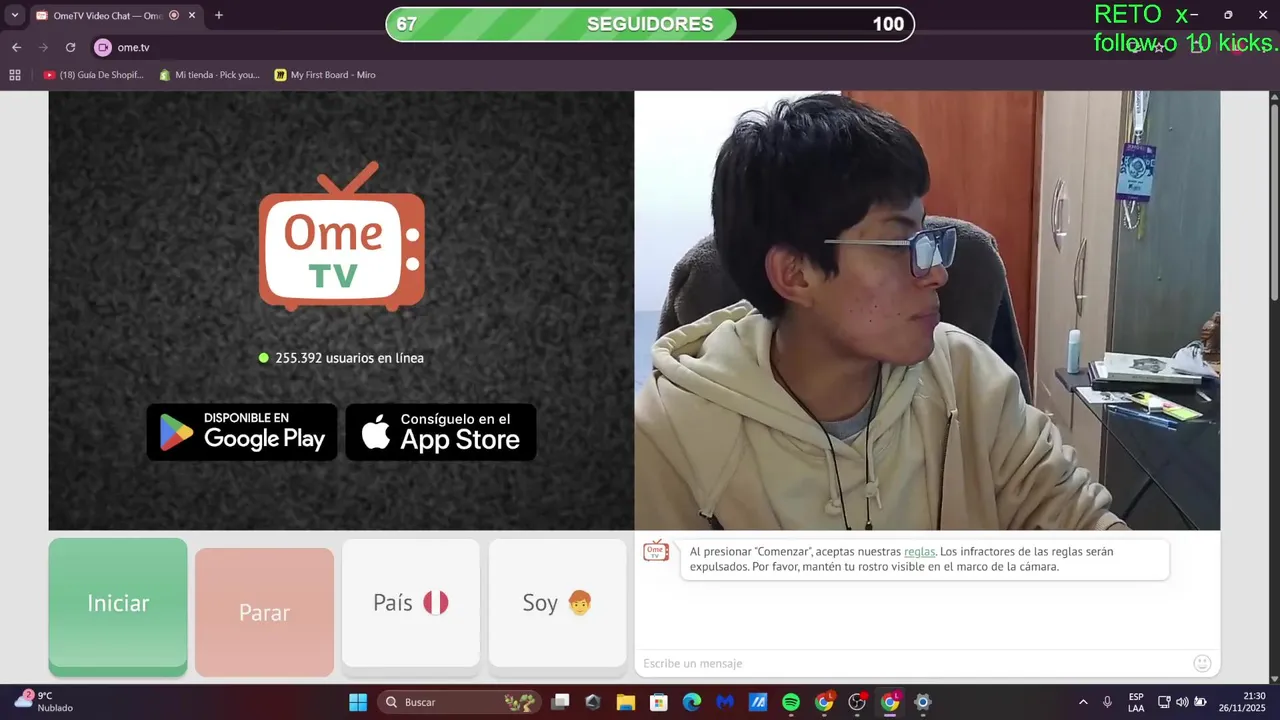Open the emoji picker smiley icon
This screenshot has height=720, width=1280.
[1202, 663]
